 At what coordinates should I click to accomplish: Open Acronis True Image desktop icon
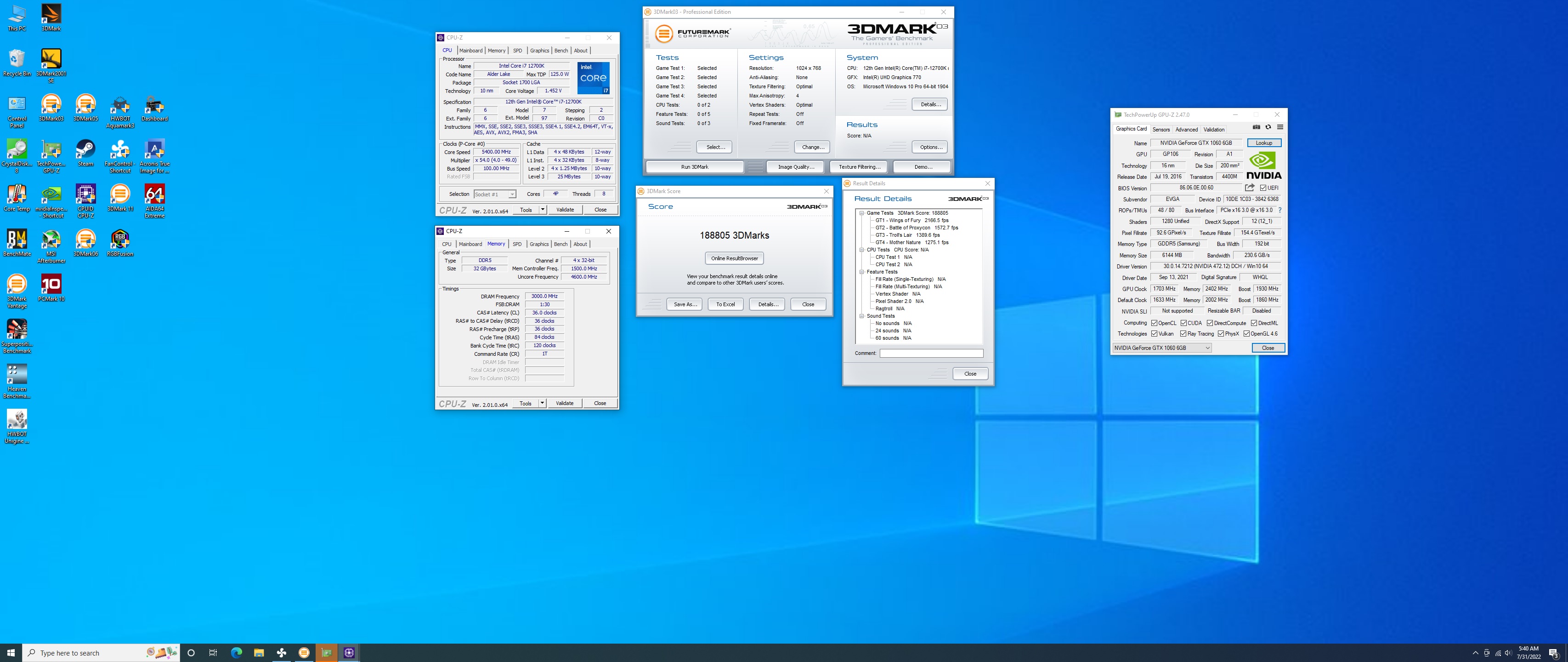click(155, 156)
